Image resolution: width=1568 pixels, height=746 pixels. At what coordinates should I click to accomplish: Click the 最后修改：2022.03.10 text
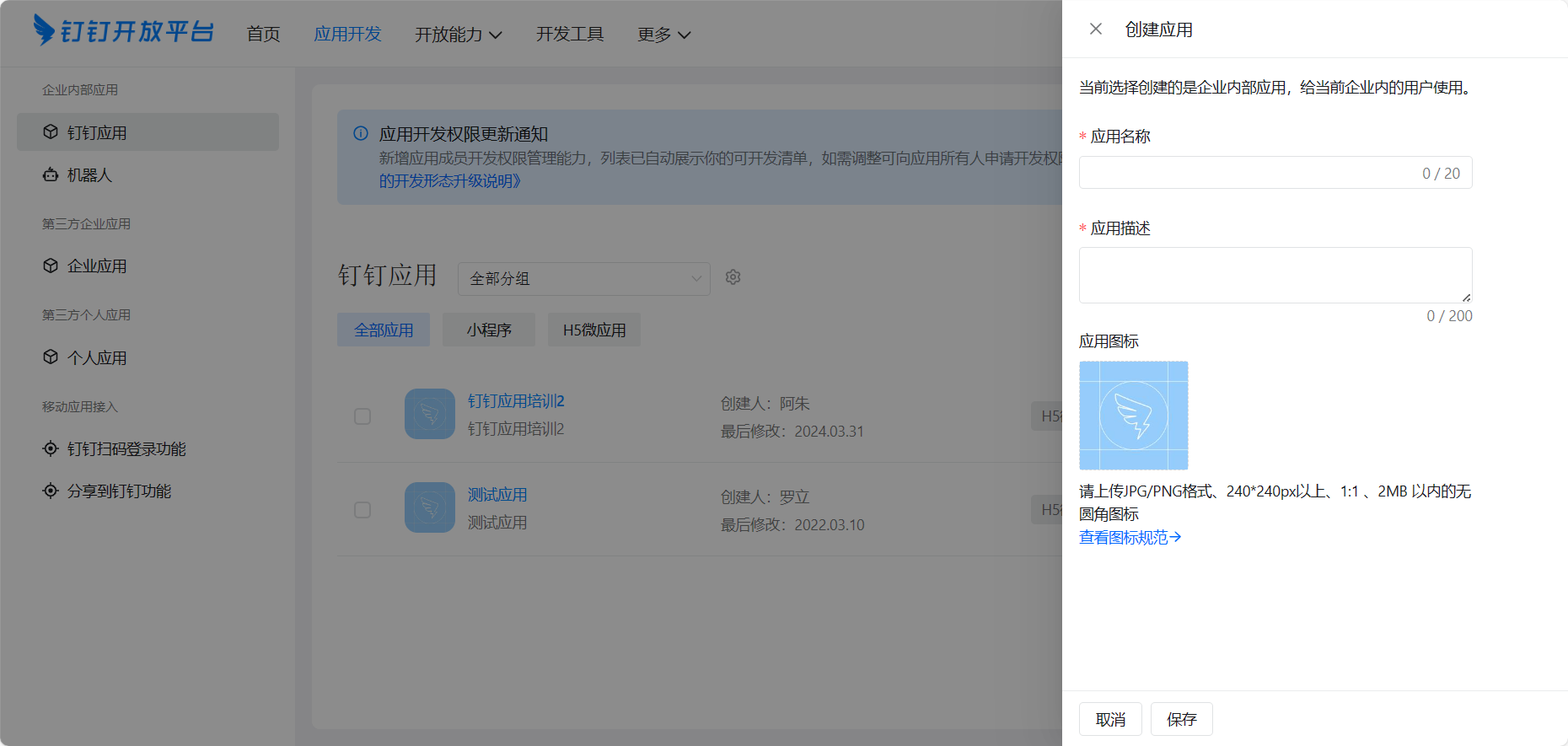792,525
